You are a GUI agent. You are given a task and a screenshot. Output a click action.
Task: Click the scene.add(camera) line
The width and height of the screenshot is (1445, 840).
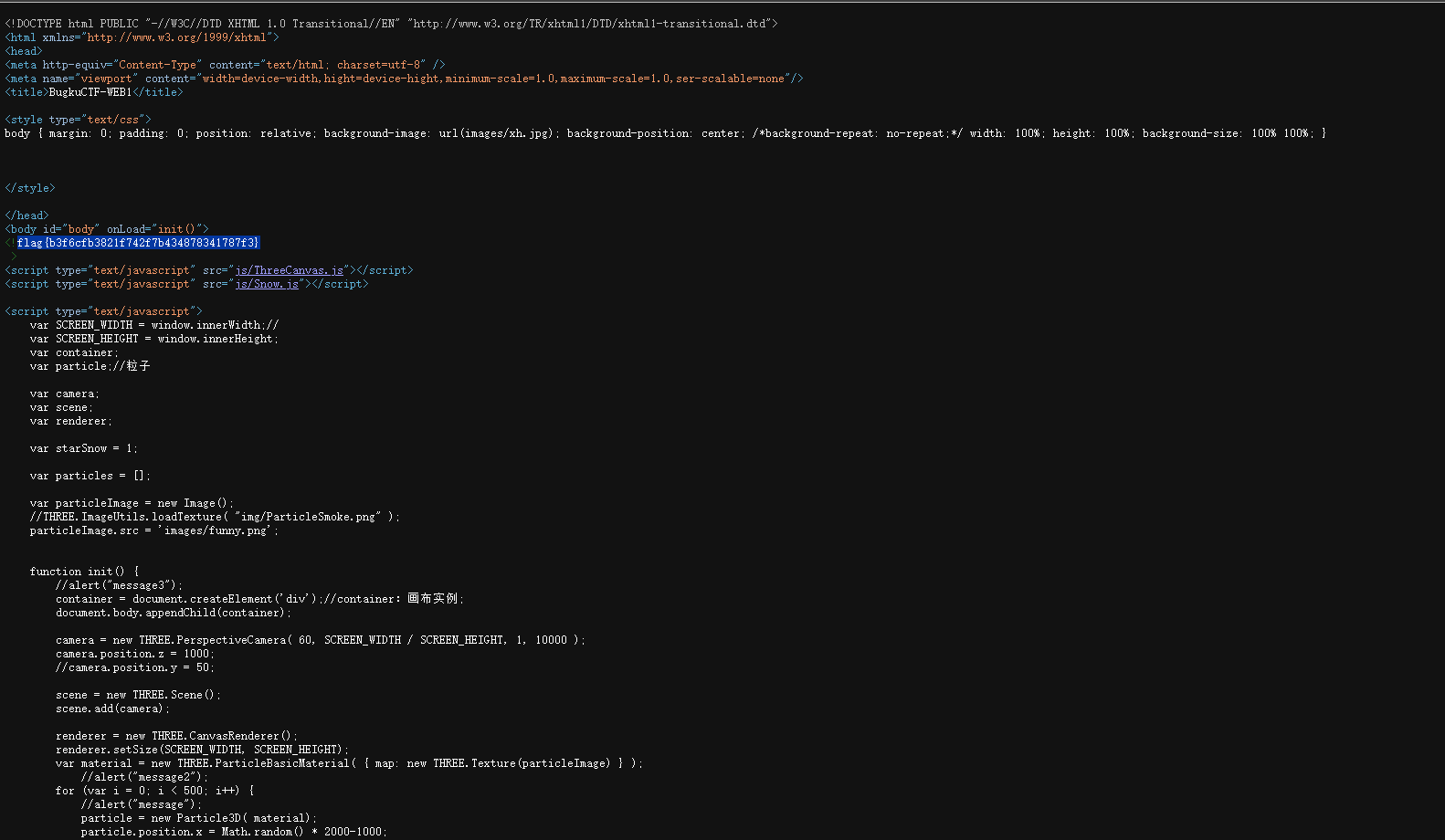coord(112,709)
